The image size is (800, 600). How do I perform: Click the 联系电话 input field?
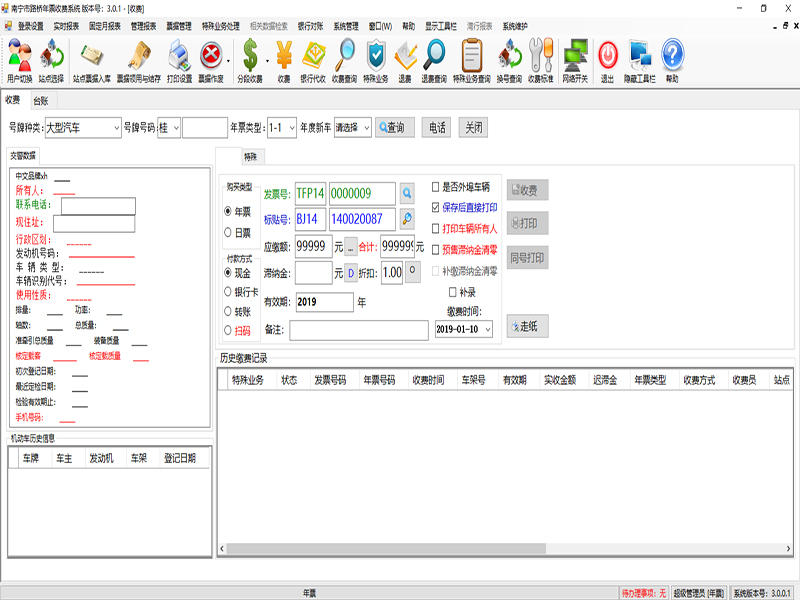98,206
